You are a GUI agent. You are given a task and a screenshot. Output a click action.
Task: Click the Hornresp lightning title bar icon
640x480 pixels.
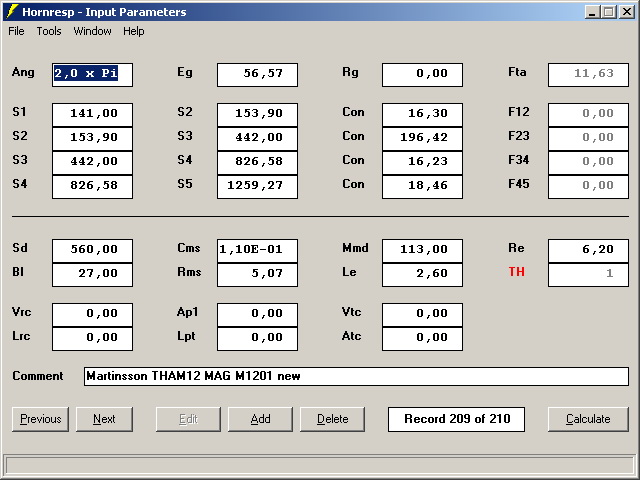point(12,12)
